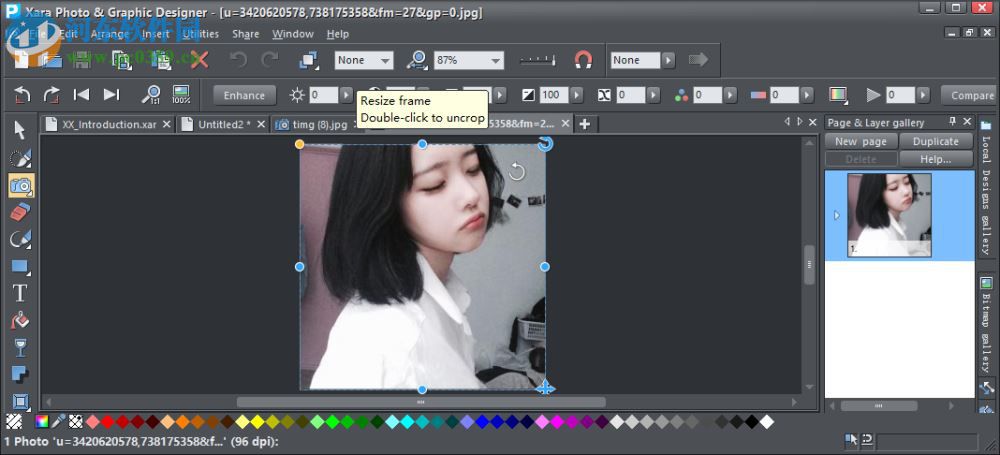The height and width of the screenshot is (455, 1000).
Task: Click the horizontal canvas scrollbar
Action: pyautogui.click(x=421, y=402)
